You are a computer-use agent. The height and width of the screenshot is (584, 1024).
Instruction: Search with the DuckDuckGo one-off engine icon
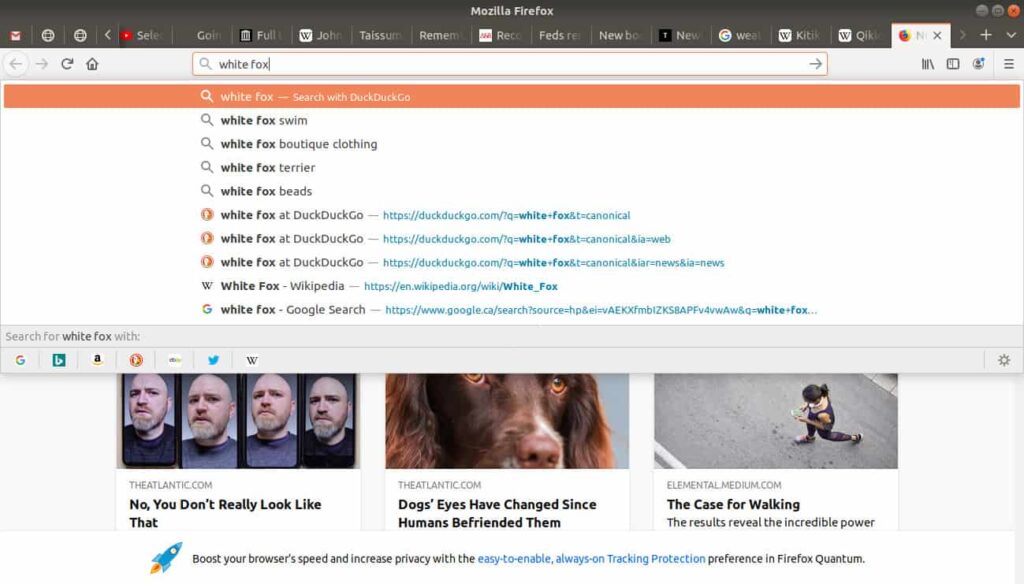point(136,360)
